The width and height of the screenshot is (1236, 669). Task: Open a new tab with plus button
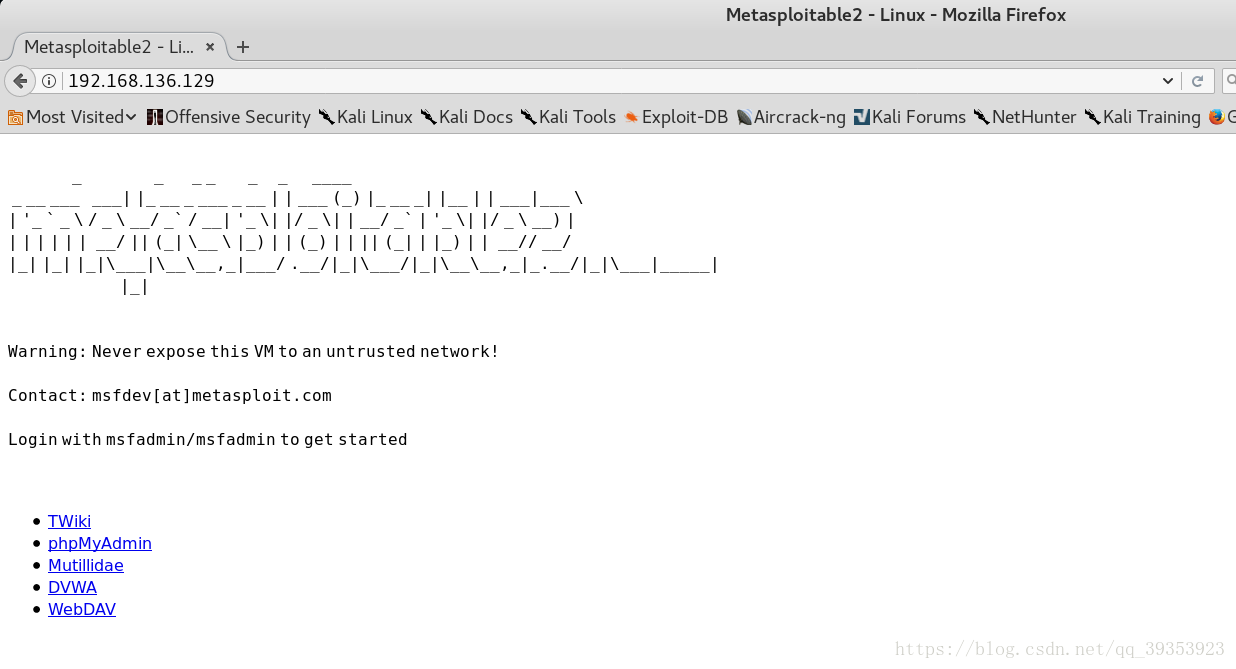pyautogui.click(x=243, y=47)
